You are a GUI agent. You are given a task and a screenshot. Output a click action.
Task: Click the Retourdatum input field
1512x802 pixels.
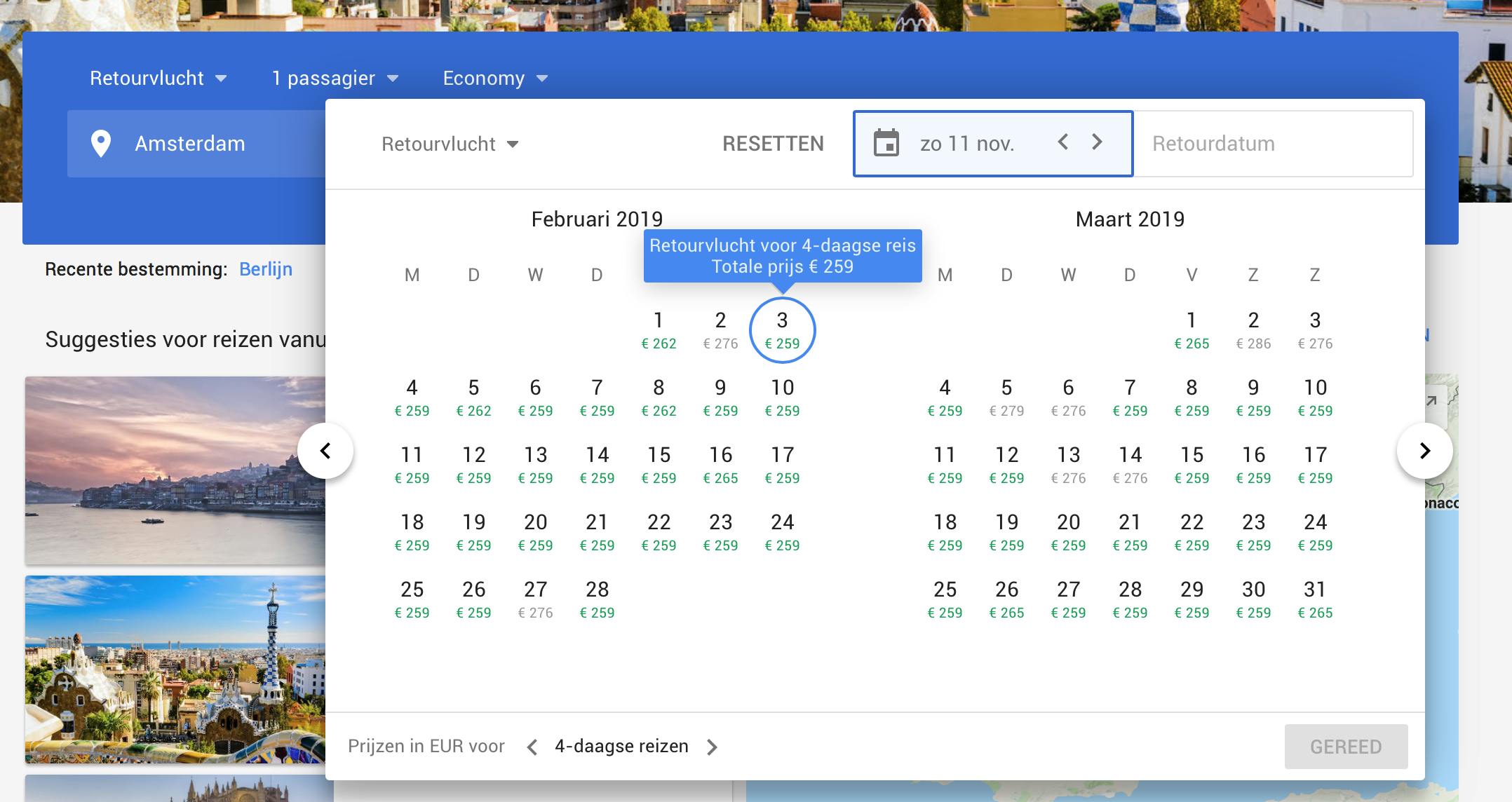[x=1273, y=144]
